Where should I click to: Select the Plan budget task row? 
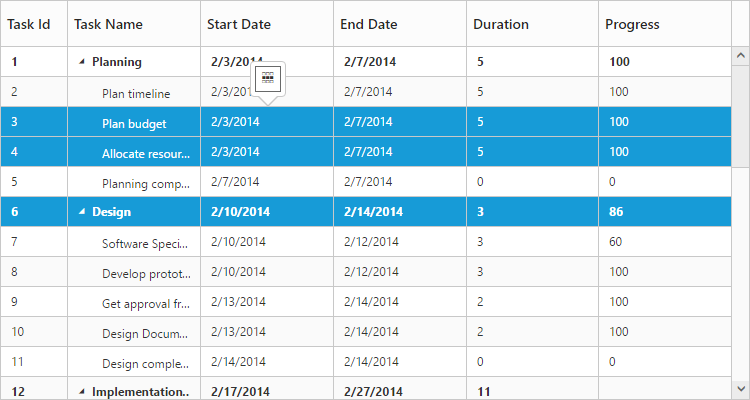pos(134,123)
